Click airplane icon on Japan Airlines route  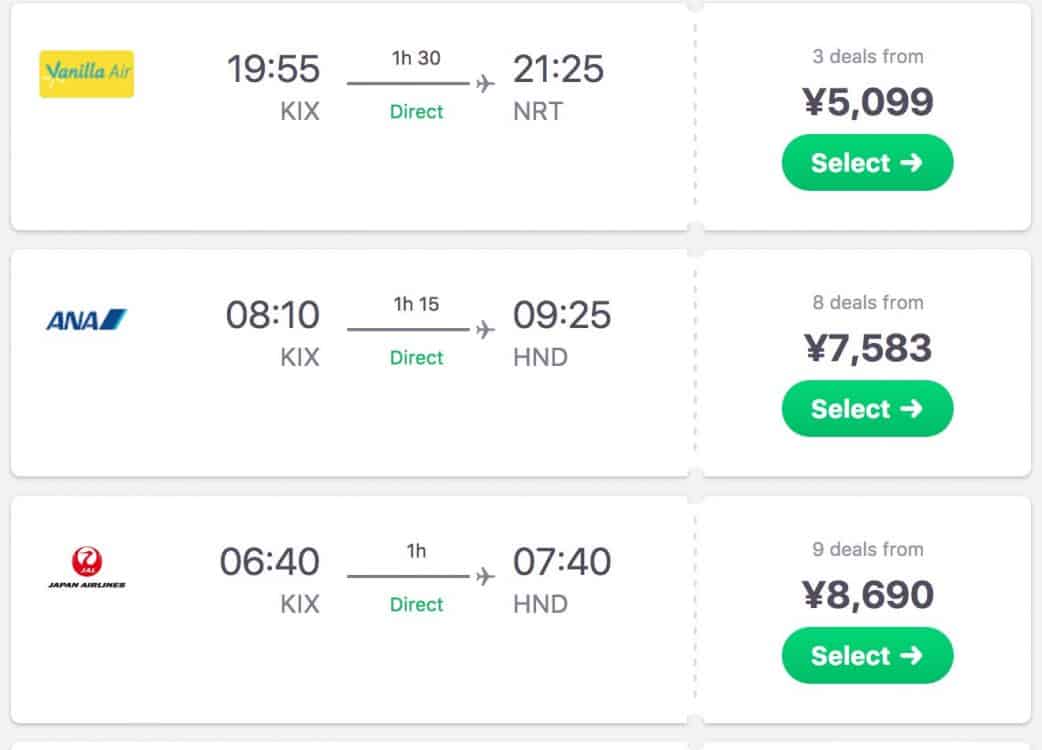pyautogui.click(x=485, y=576)
